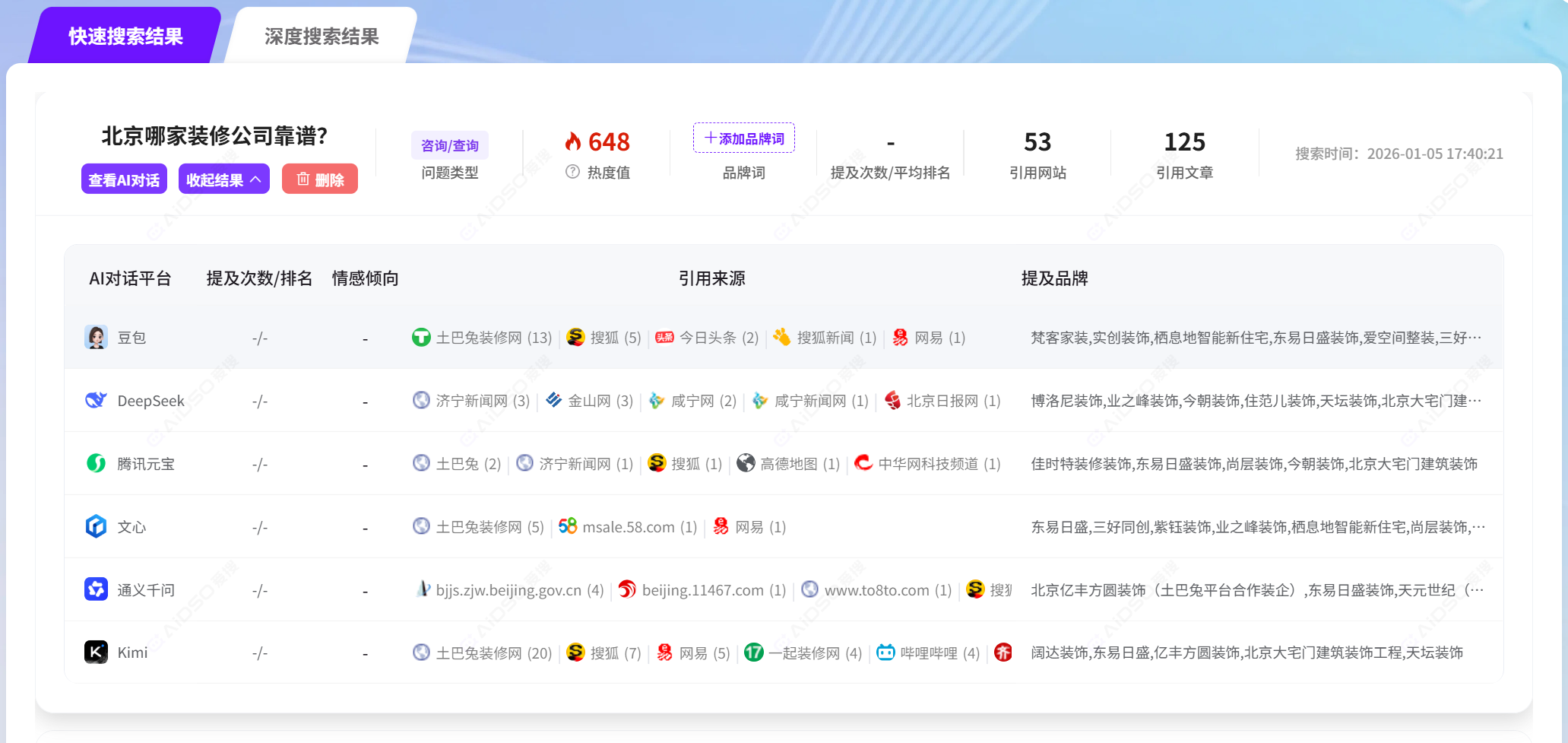The image size is (1568, 743).
Task: Click beijing.11467.com red swirl icon
Action: click(x=627, y=589)
